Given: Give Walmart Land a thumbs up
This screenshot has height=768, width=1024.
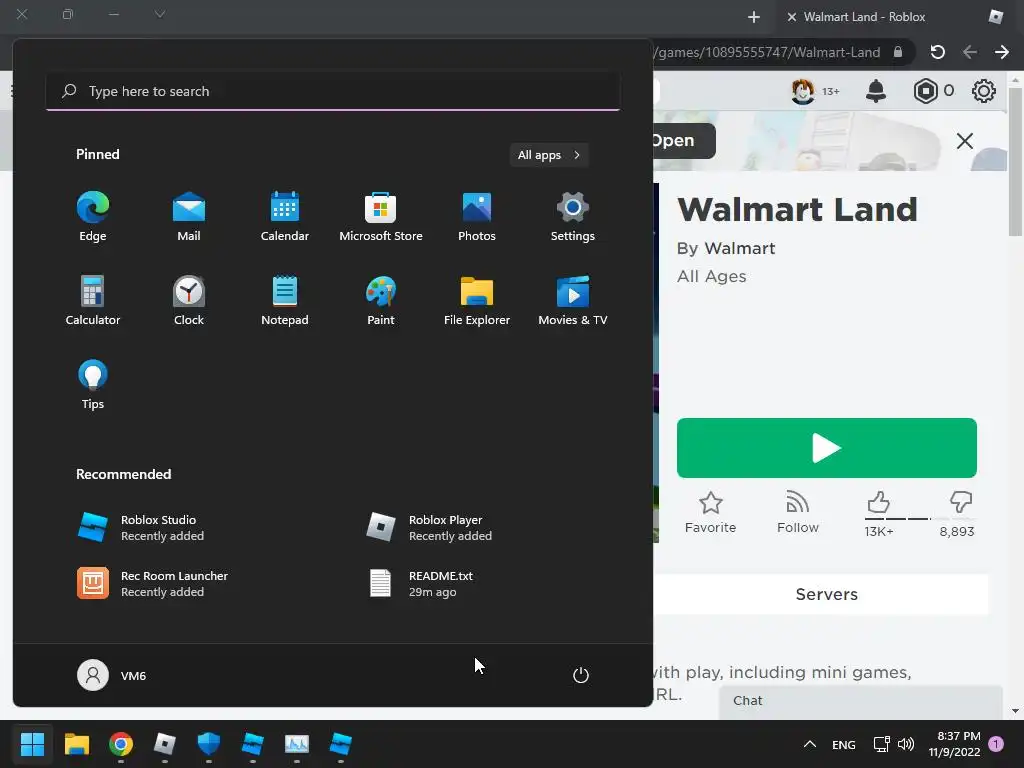Looking at the screenshot, I should click(x=878, y=503).
